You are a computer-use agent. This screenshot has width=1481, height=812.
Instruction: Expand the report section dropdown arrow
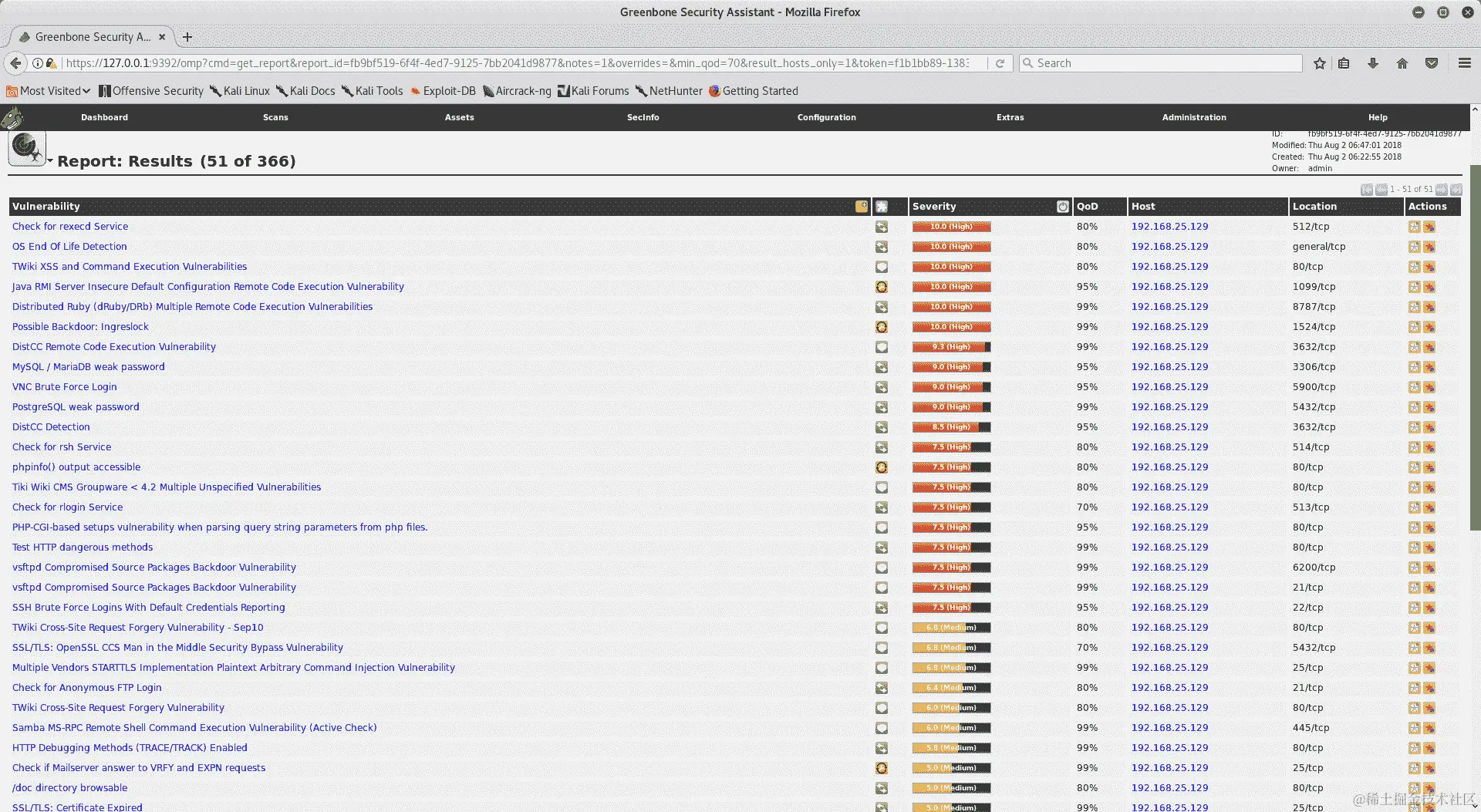(x=50, y=160)
